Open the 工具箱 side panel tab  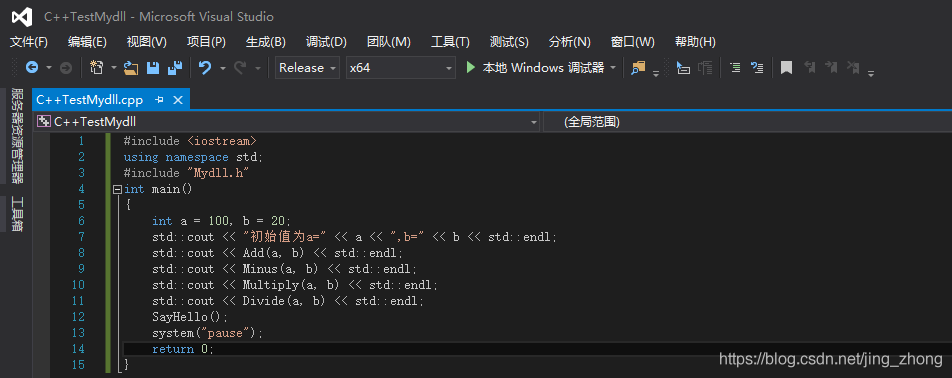coord(18,214)
